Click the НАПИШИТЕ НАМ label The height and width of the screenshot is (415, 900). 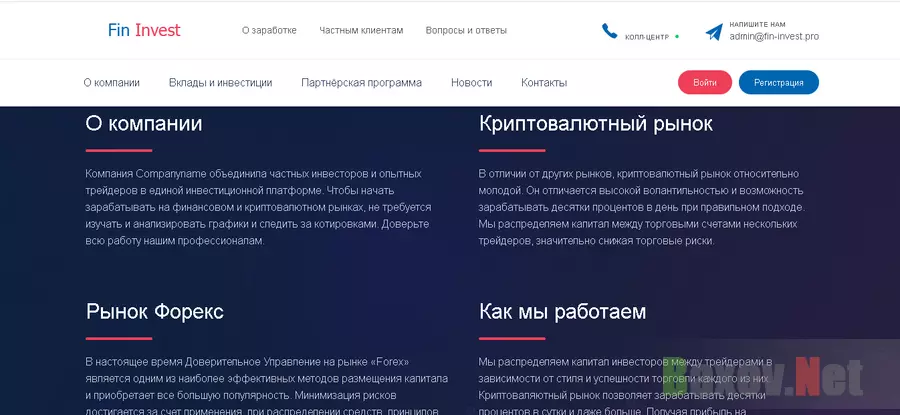757,25
